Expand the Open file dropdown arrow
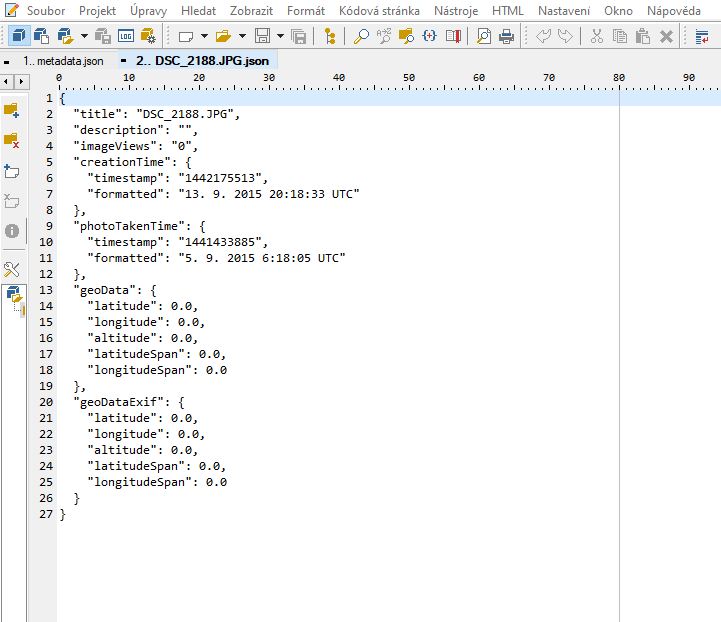This screenshot has width=721, height=622. click(x=242, y=37)
